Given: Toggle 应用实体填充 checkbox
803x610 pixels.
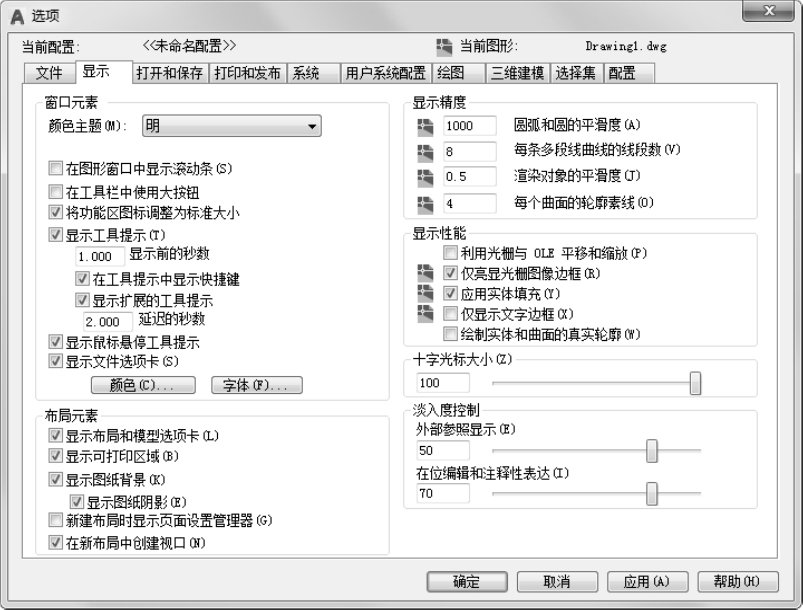Looking at the screenshot, I should click(x=450, y=293).
